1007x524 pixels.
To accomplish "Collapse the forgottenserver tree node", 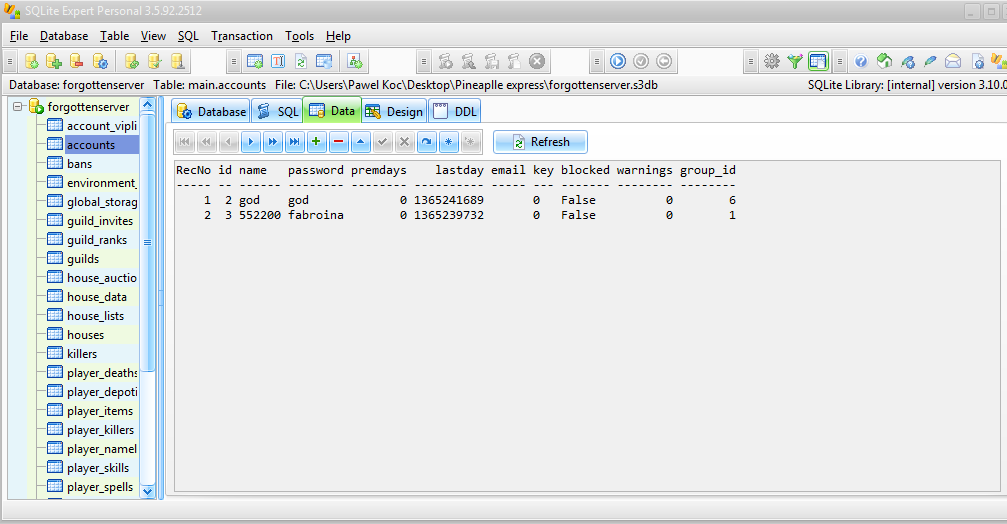I will [x=18, y=107].
